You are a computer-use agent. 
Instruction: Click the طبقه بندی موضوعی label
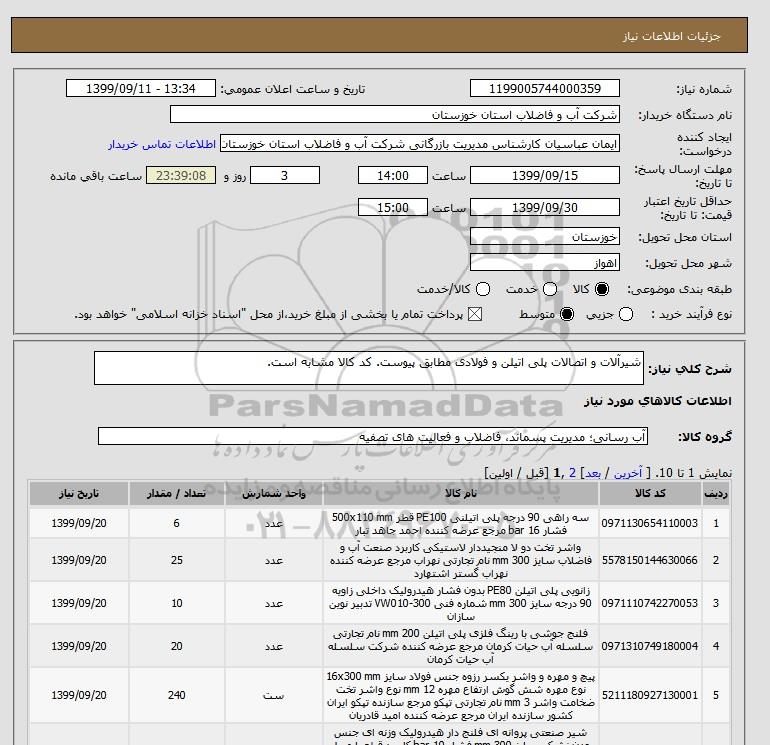(x=680, y=290)
